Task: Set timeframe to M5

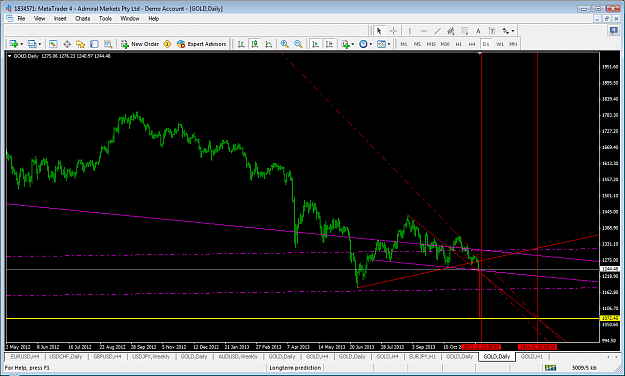Action: (417, 44)
